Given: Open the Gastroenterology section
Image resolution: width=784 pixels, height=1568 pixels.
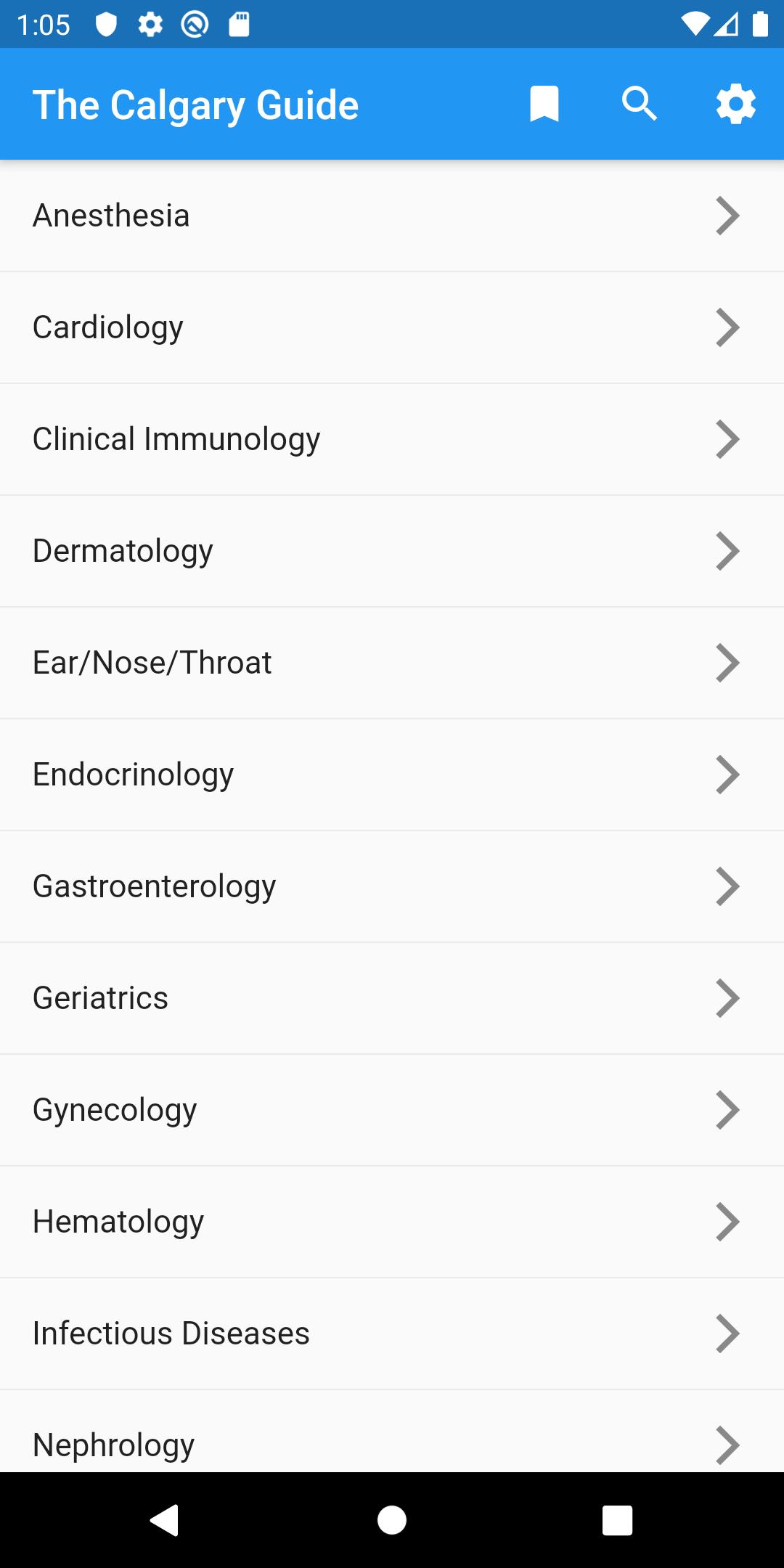Looking at the screenshot, I should pos(392,886).
